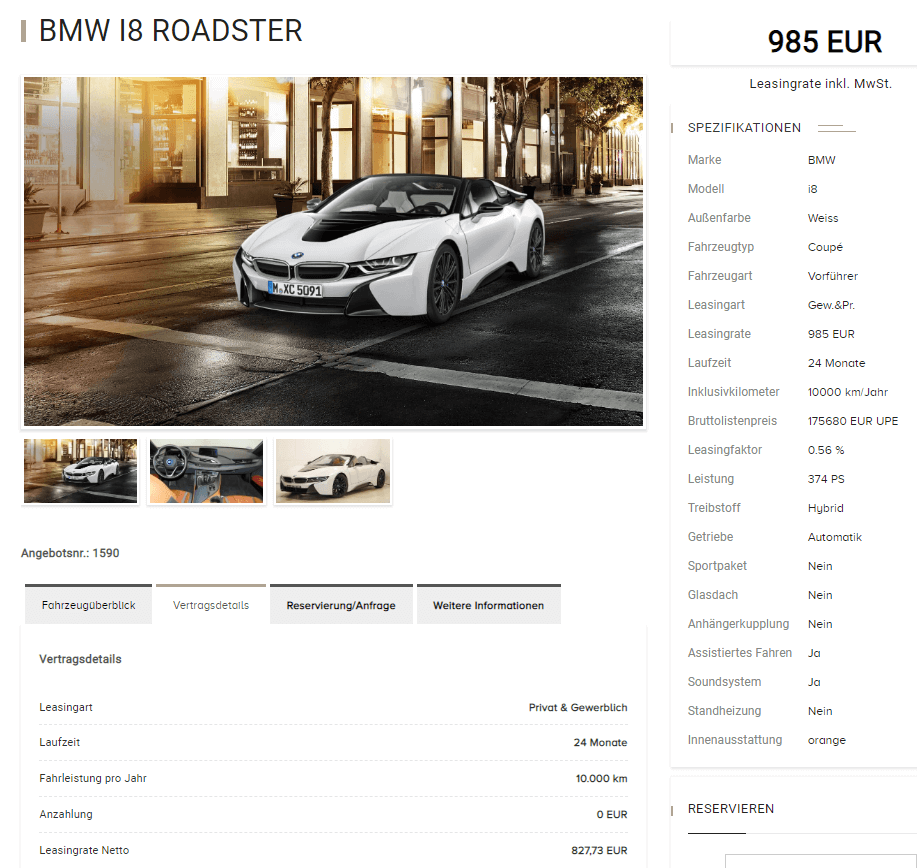Show the white side-view roadster thumbnail
Viewport: 917px width, 868px height.
click(x=333, y=471)
